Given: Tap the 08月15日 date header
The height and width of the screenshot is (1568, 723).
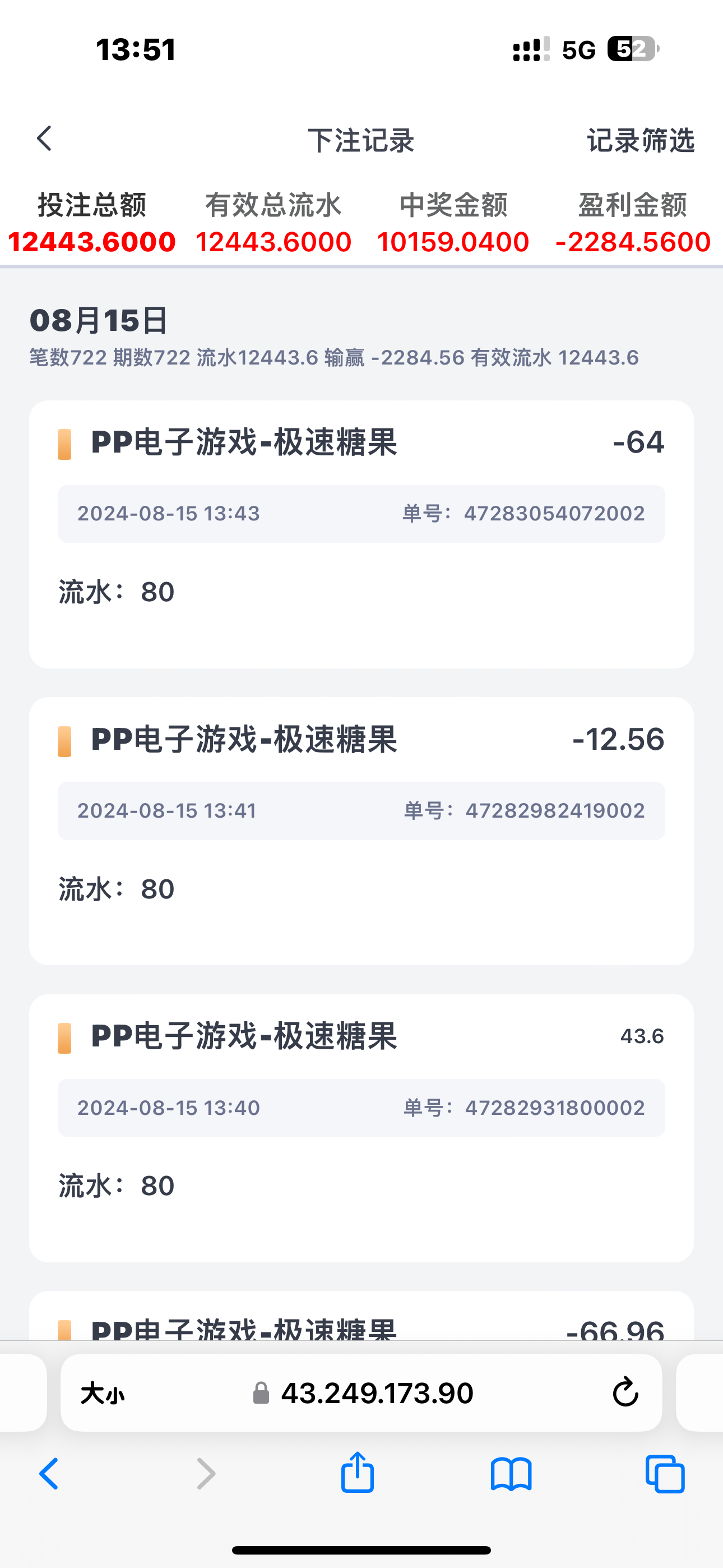Looking at the screenshot, I should click(x=99, y=320).
